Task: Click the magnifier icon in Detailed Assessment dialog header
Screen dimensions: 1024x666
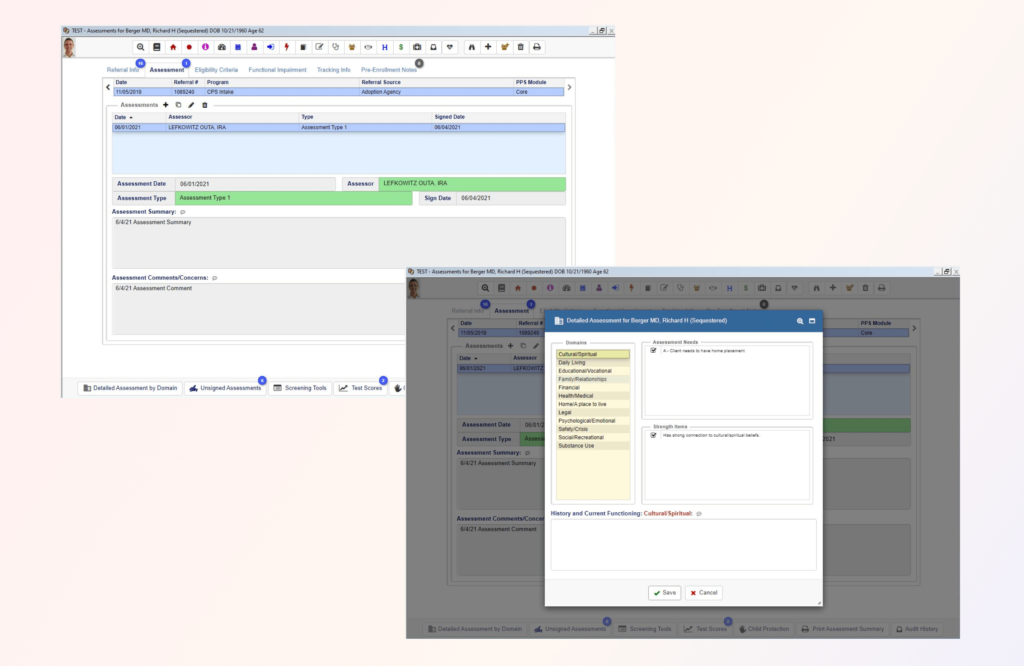Action: click(x=800, y=321)
